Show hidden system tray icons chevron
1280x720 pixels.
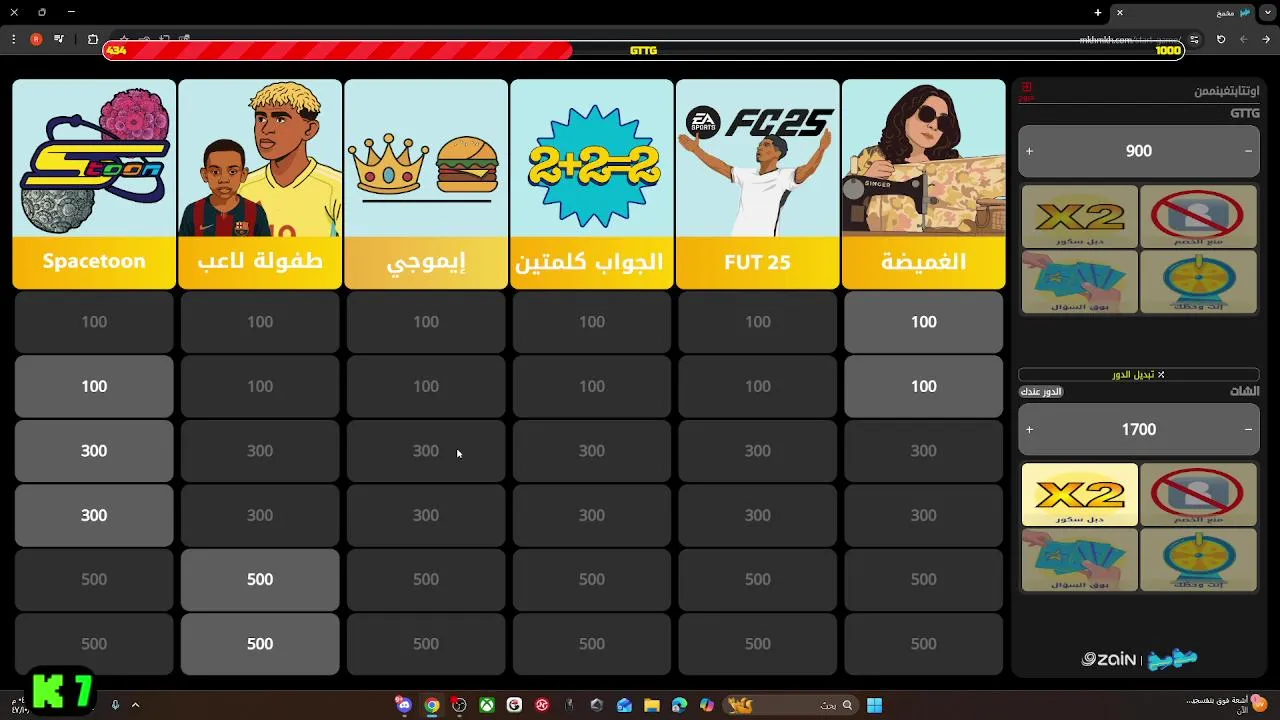pos(135,705)
